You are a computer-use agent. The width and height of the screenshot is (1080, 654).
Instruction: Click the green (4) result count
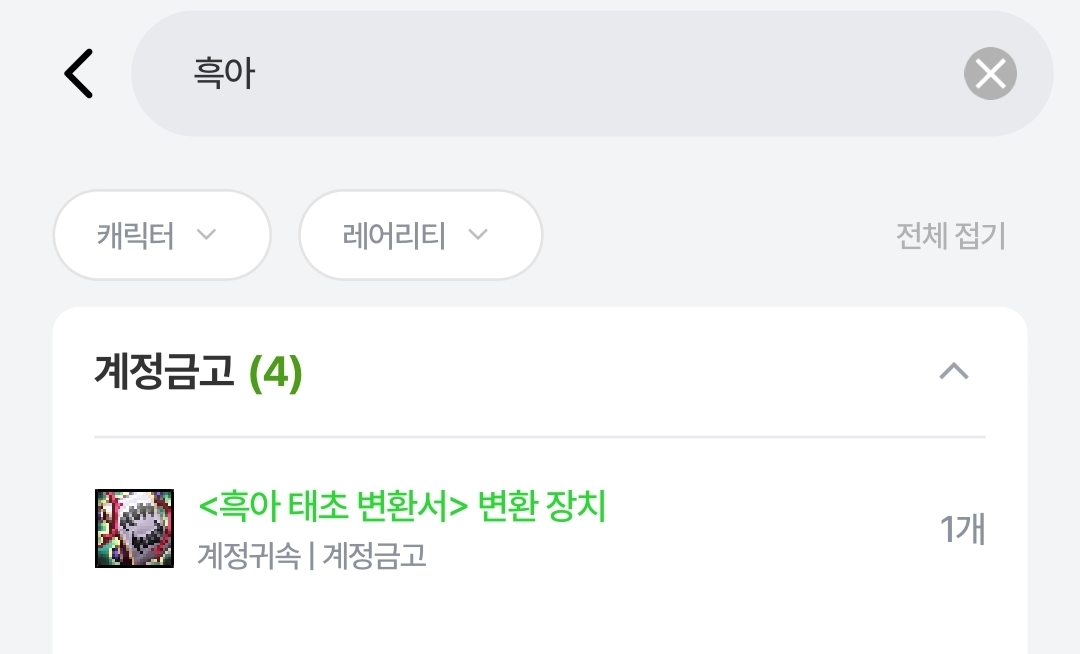pyautogui.click(x=275, y=372)
